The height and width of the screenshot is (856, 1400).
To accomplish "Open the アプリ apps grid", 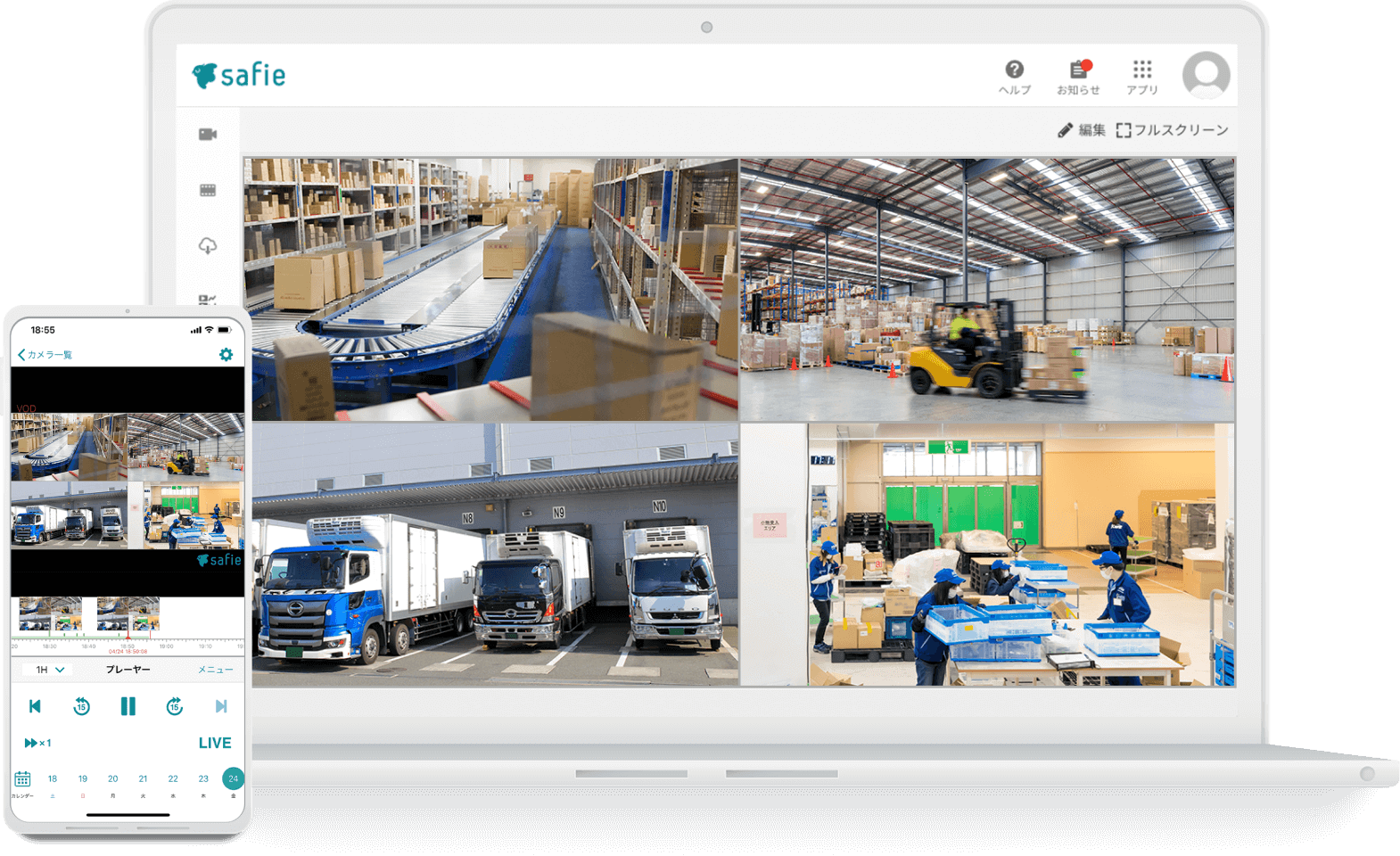I will 1141,76.
